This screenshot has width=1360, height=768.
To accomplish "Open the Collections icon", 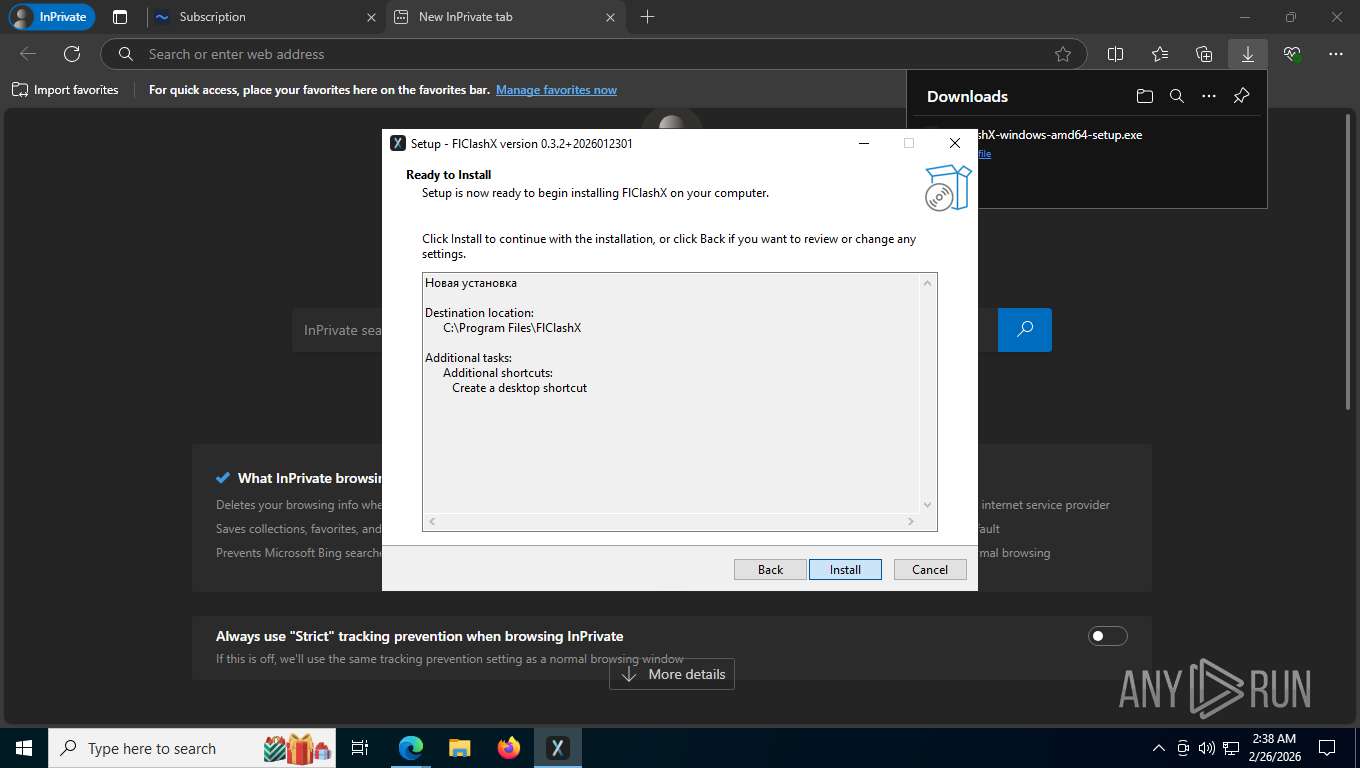I will [x=1204, y=54].
